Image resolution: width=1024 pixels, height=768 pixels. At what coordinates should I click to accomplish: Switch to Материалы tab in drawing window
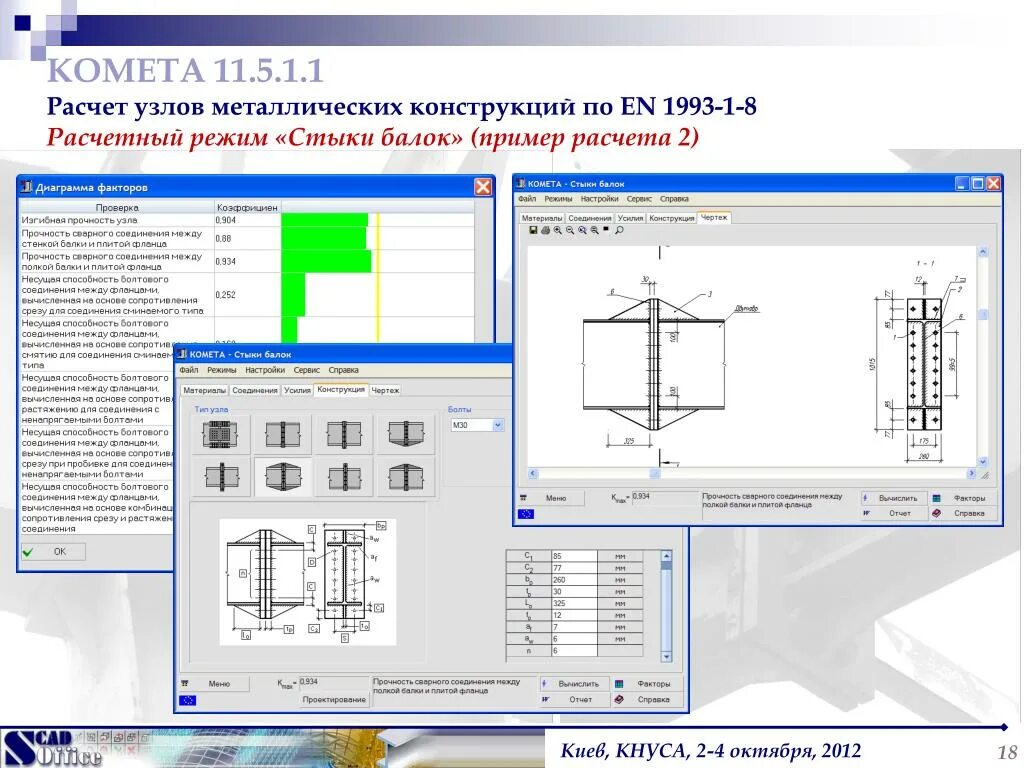(x=542, y=218)
